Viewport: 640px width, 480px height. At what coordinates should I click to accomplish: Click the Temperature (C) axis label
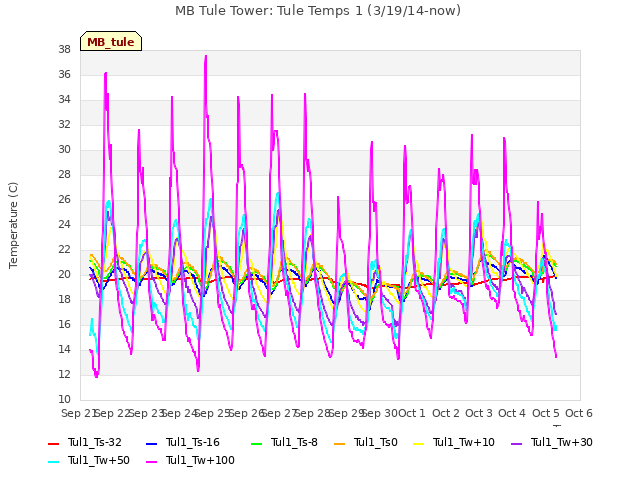[x=13, y=225]
